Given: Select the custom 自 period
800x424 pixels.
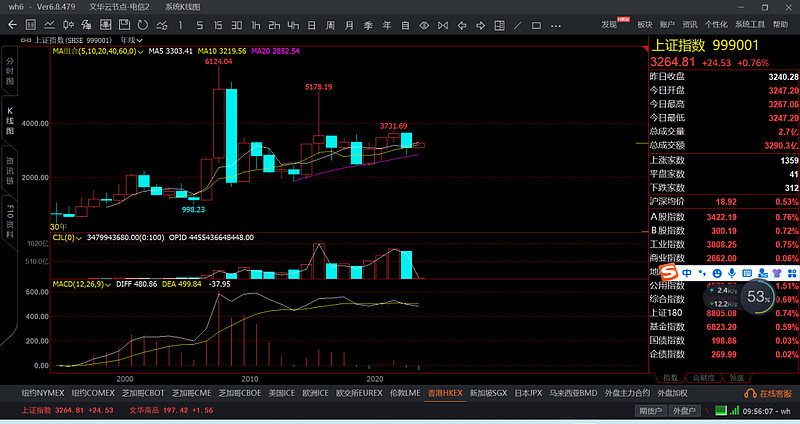Looking at the screenshot, I should 406,25.
